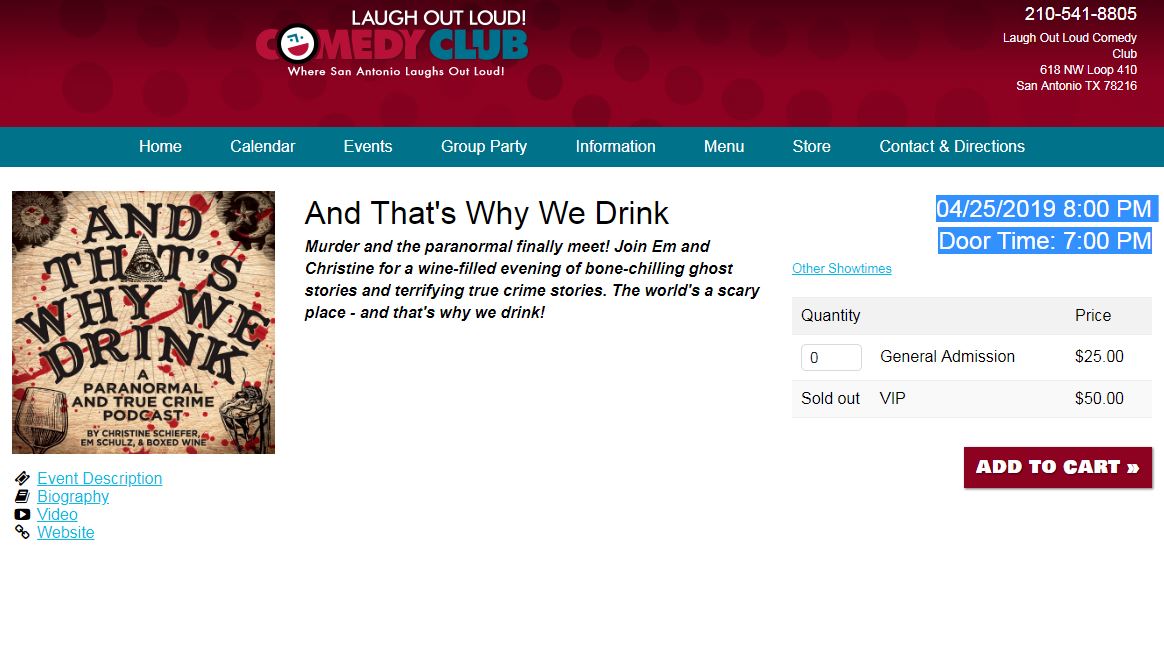Click the San Antonio TX 78216 text
This screenshot has height=650, width=1164.
(1076, 86)
